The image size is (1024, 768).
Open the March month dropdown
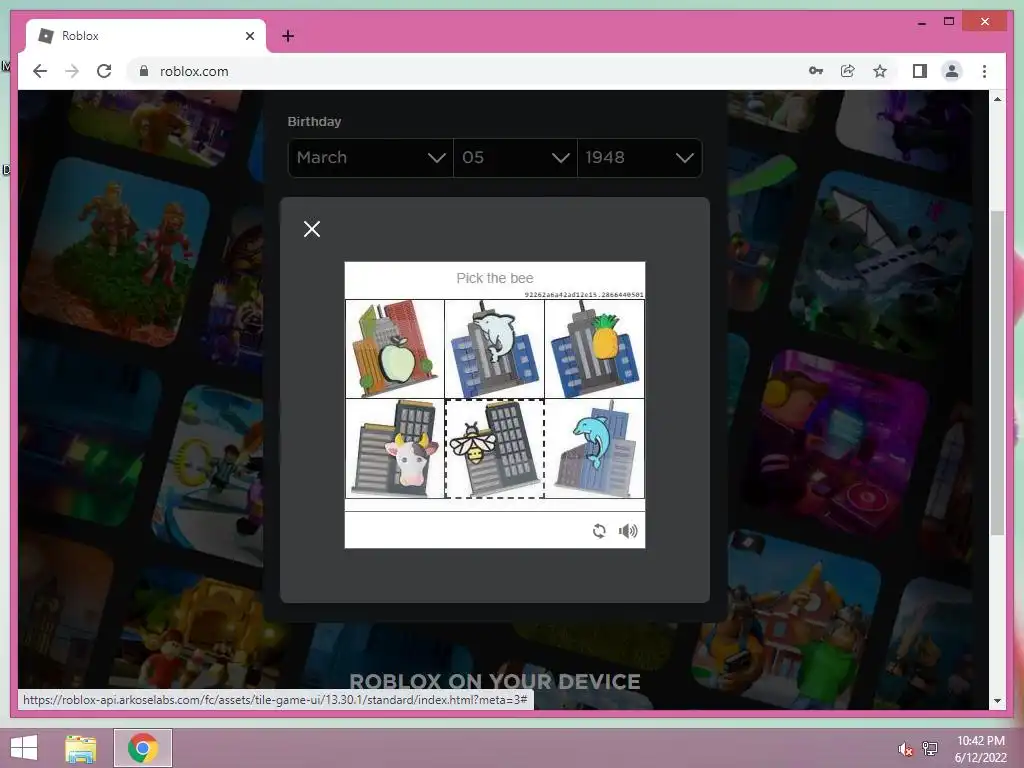[x=370, y=157]
